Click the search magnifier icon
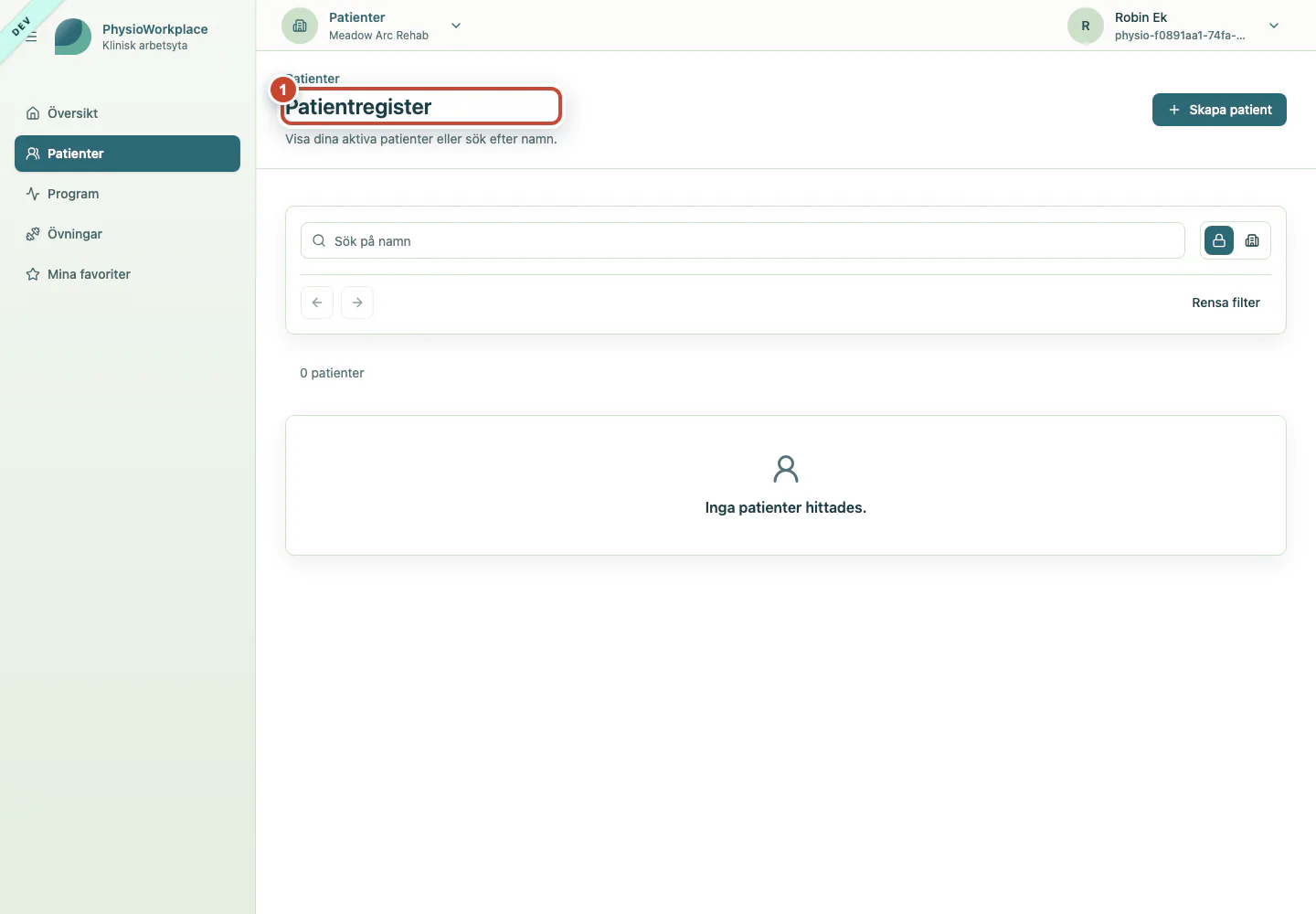Screen dimensions: 1316x914 click(319, 240)
